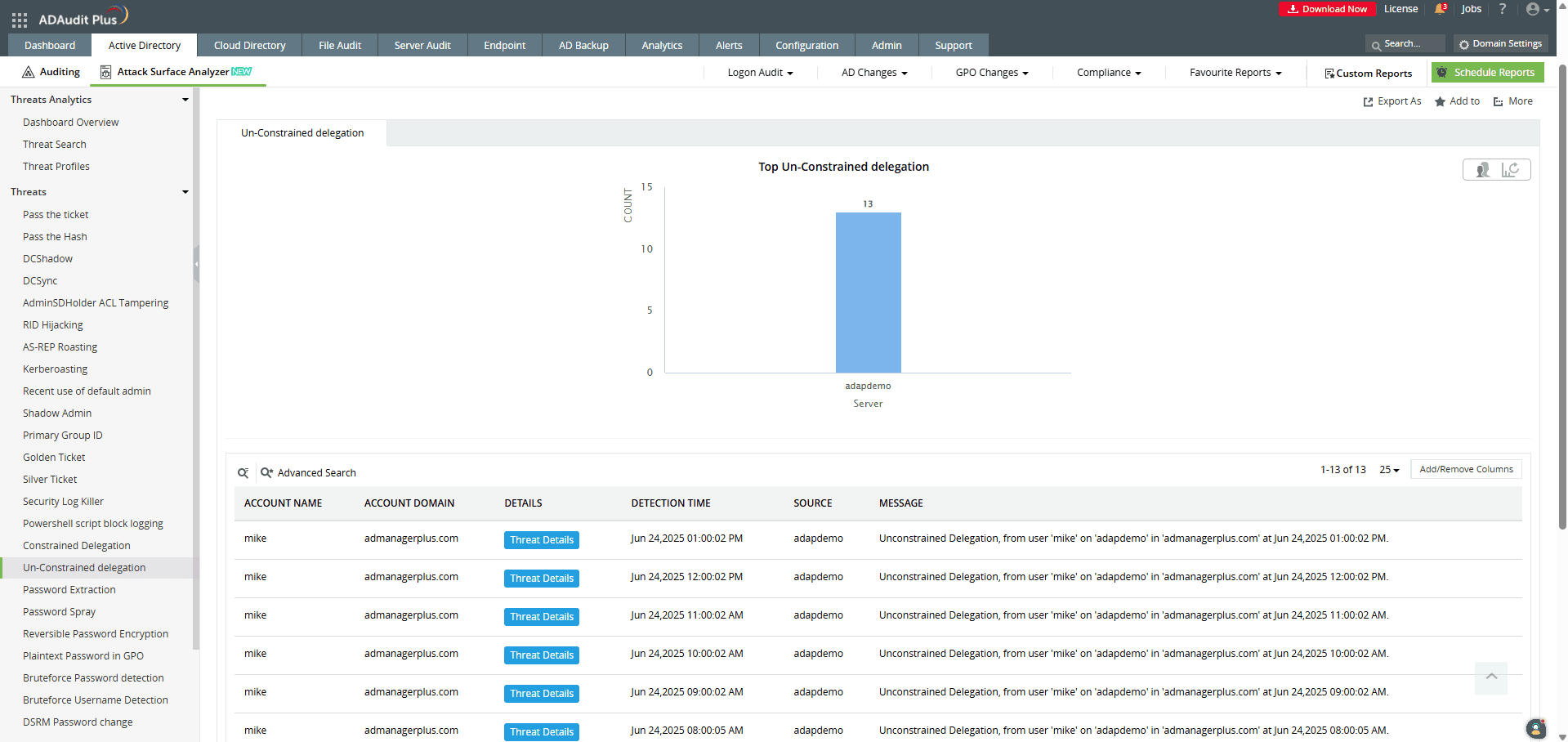Click the Add to star icon
The width and height of the screenshot is (1568, 742).
click(1440, 102)
